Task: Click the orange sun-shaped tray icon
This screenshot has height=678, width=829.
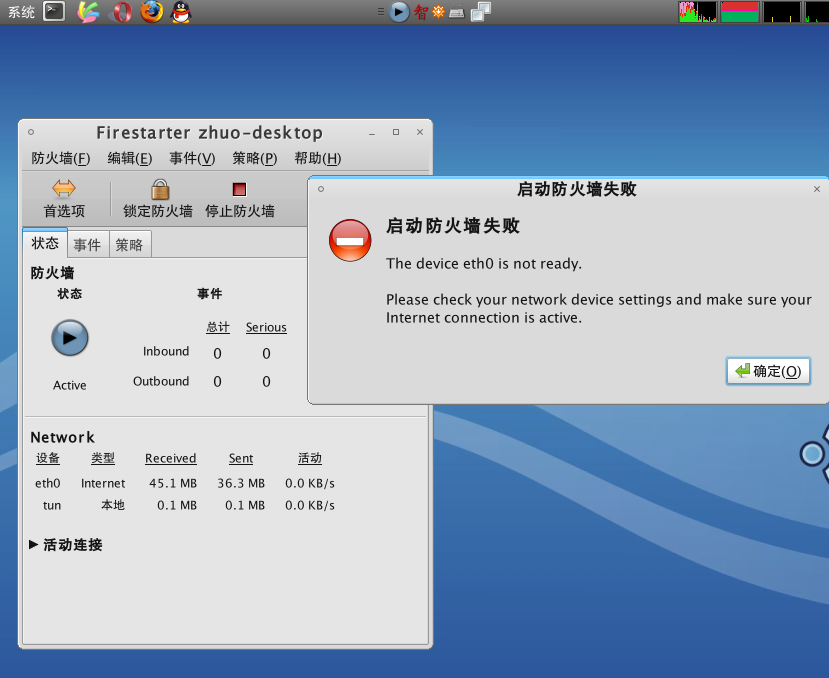Action: point(438,12)
